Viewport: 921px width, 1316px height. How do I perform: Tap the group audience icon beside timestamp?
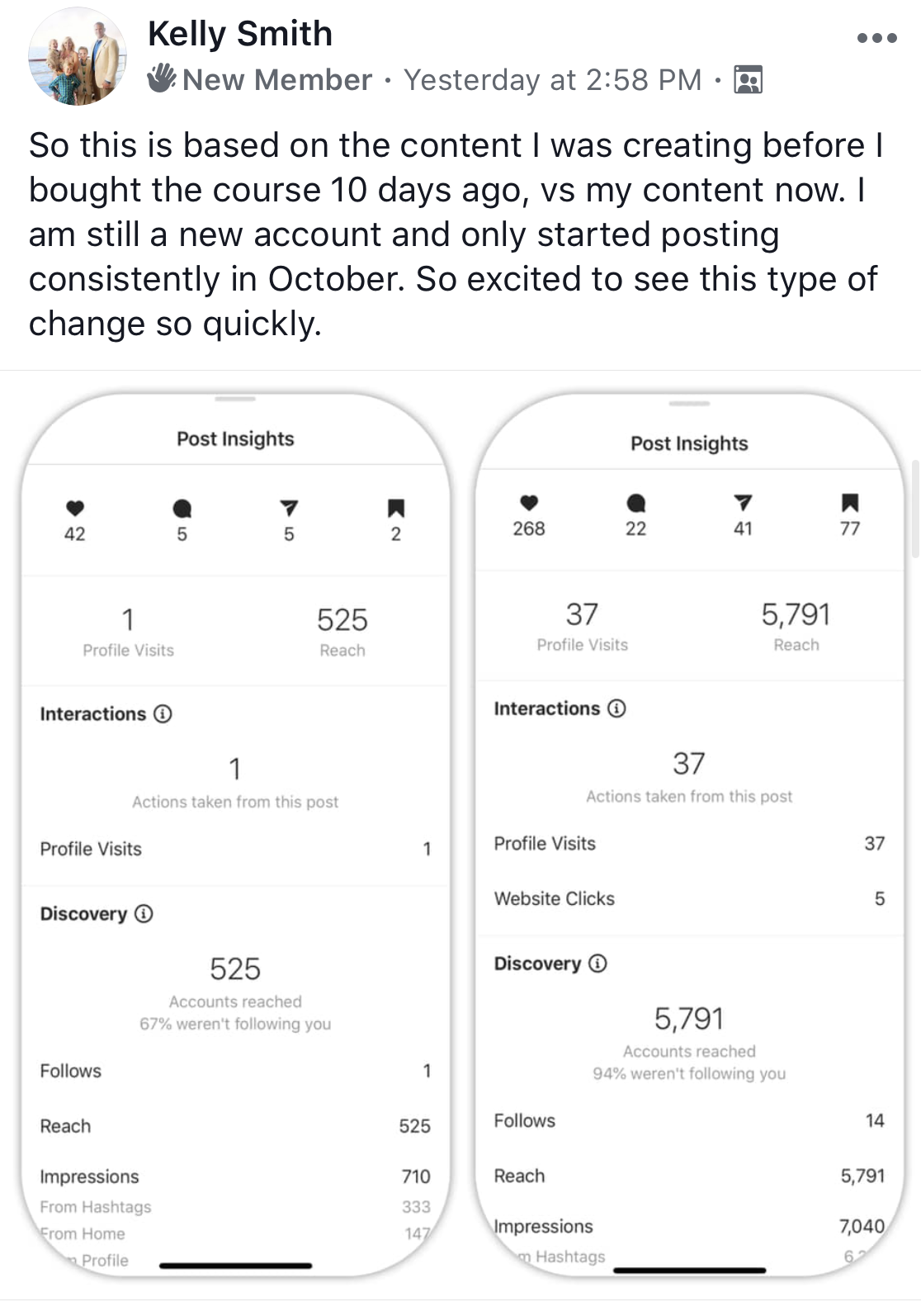748,79
